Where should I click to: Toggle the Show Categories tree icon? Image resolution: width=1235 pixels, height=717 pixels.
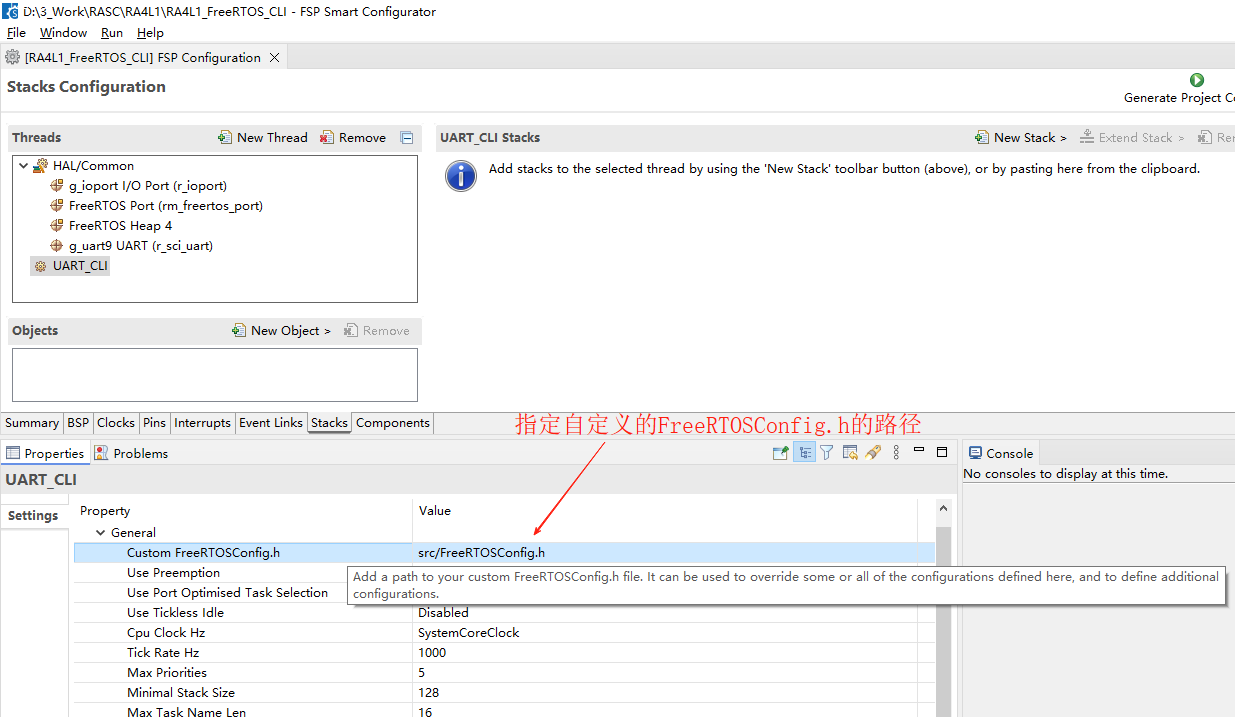[804, 453]
